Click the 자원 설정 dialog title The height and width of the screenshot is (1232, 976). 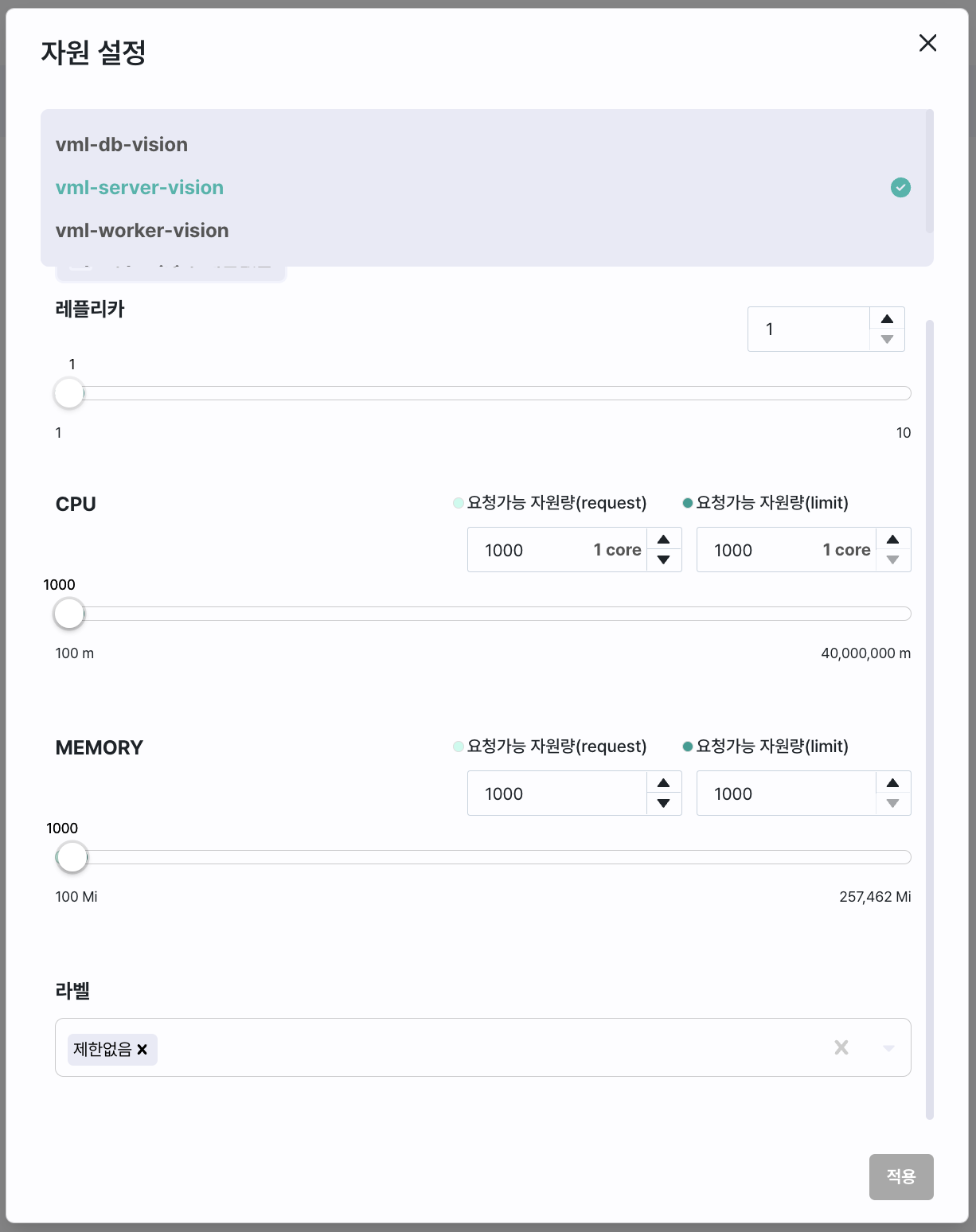(93, 53)
